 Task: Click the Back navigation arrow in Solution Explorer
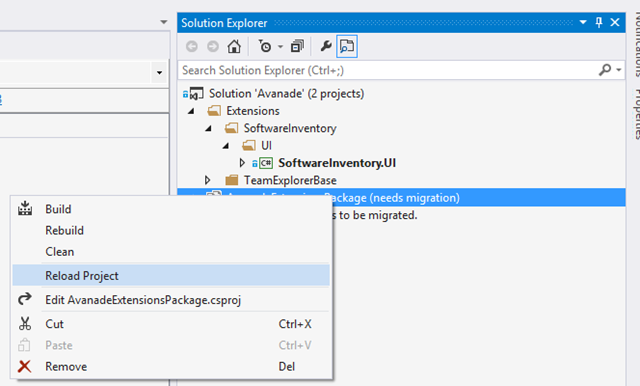(191, 47)
